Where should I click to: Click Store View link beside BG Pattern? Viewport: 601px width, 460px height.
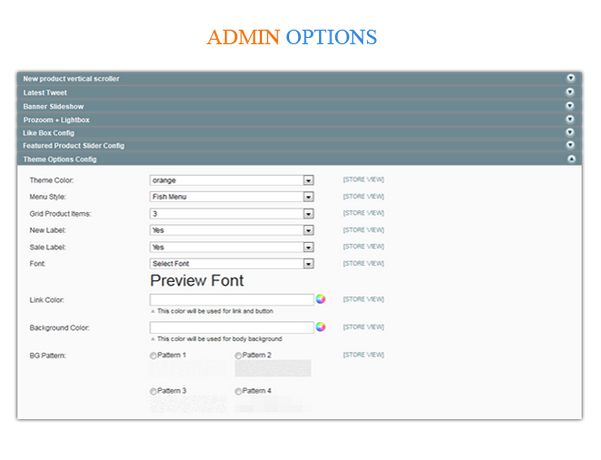[363, 355]
